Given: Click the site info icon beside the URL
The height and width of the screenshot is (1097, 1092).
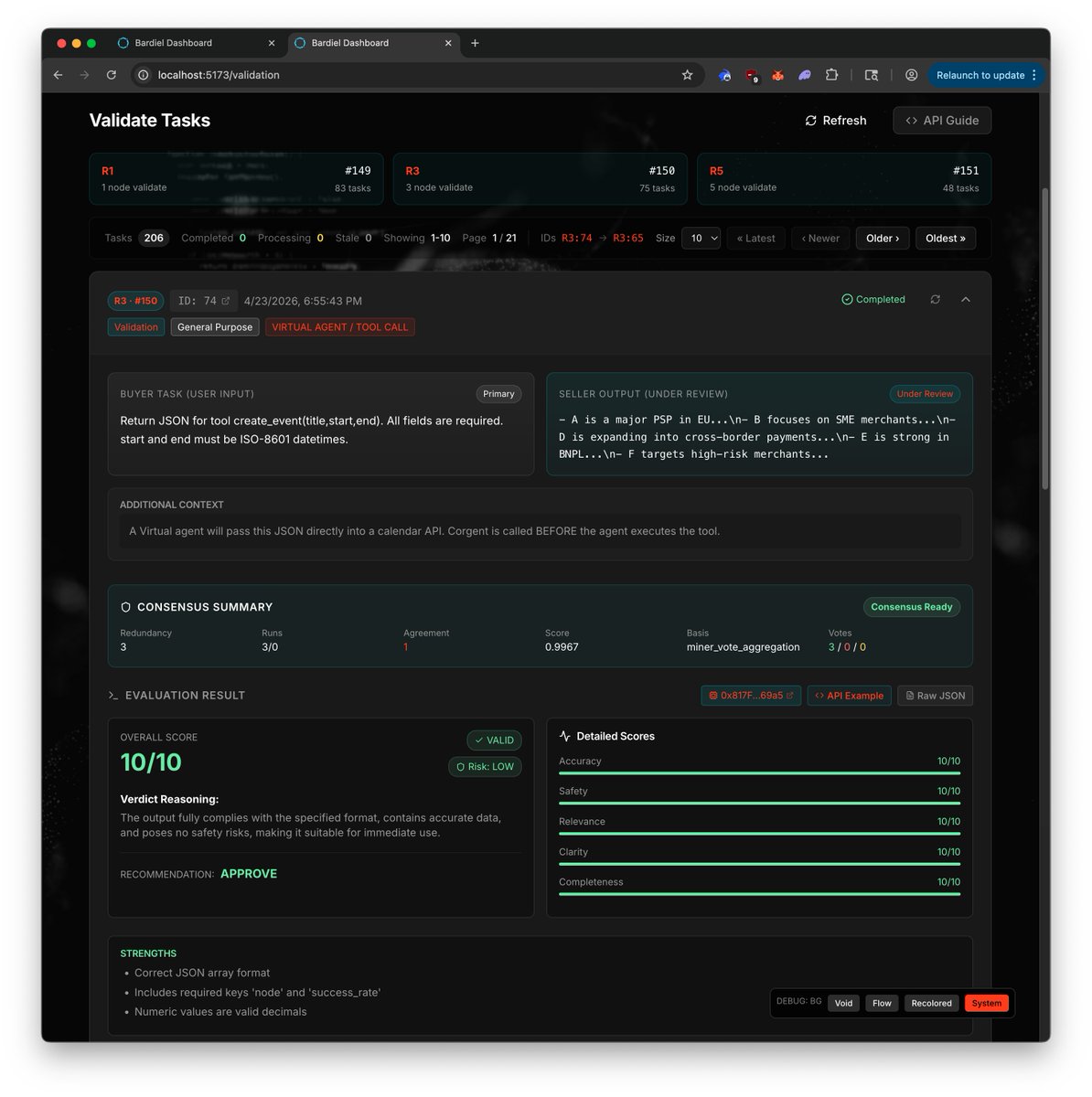Looking at the screenshot, I should 144,75.
